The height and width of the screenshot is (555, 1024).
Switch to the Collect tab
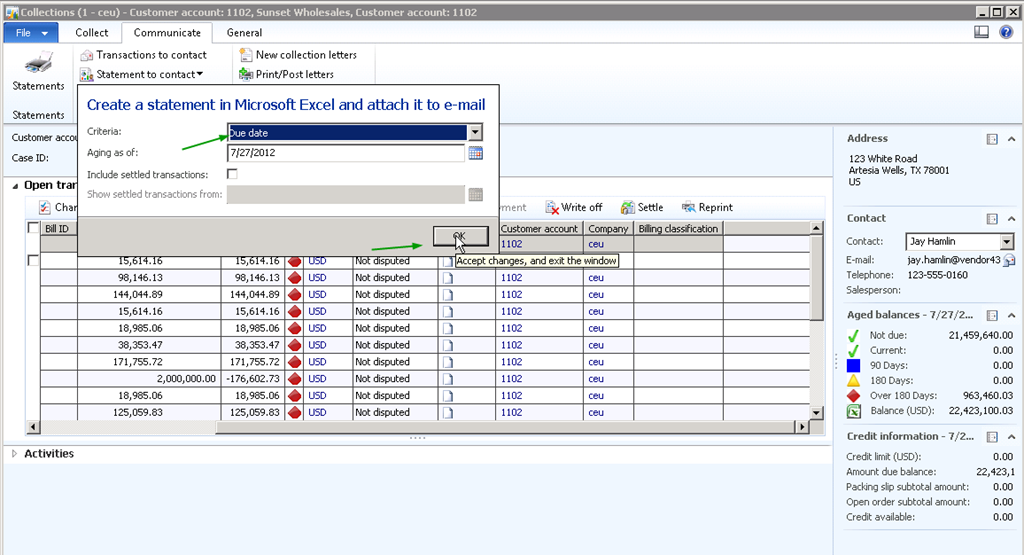click(92, 33)
